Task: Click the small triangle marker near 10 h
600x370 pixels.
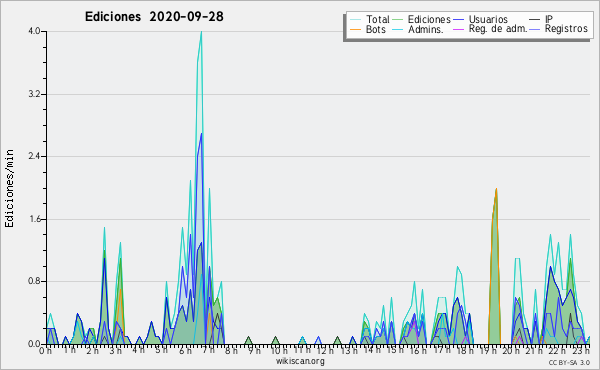Action: coord(276,341)
